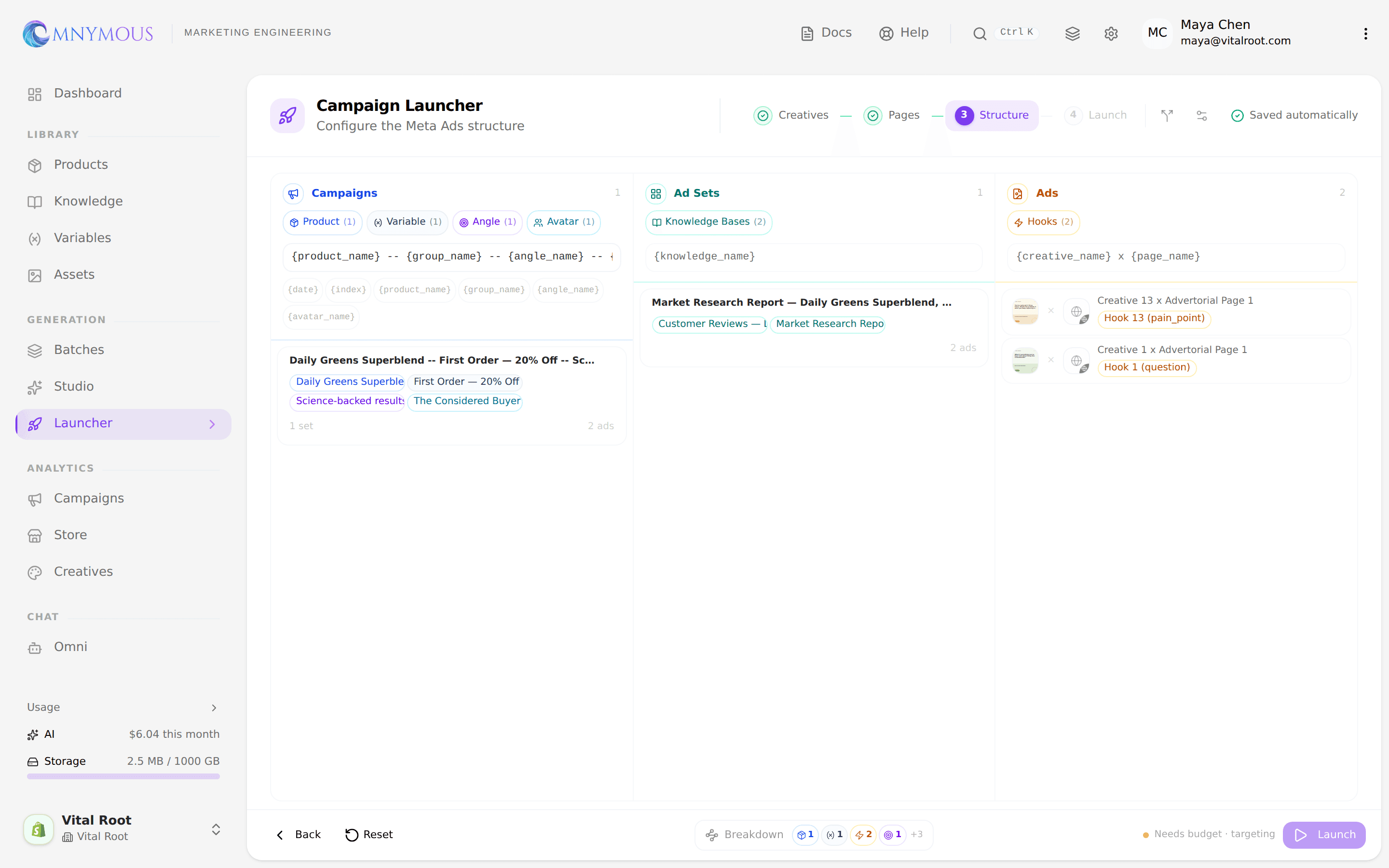
Task: Click the Reset button
Action: tap(369, 835)
